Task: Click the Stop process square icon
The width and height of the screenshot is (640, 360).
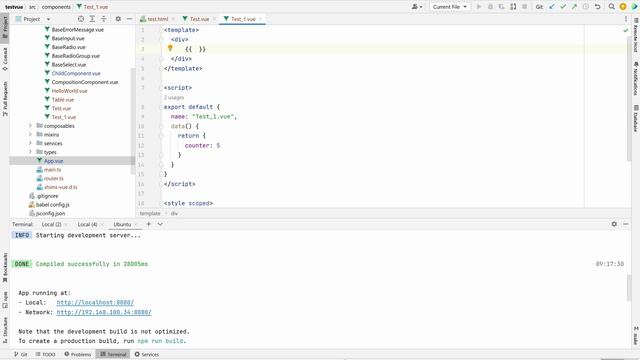Action: [x=524, y=7]
